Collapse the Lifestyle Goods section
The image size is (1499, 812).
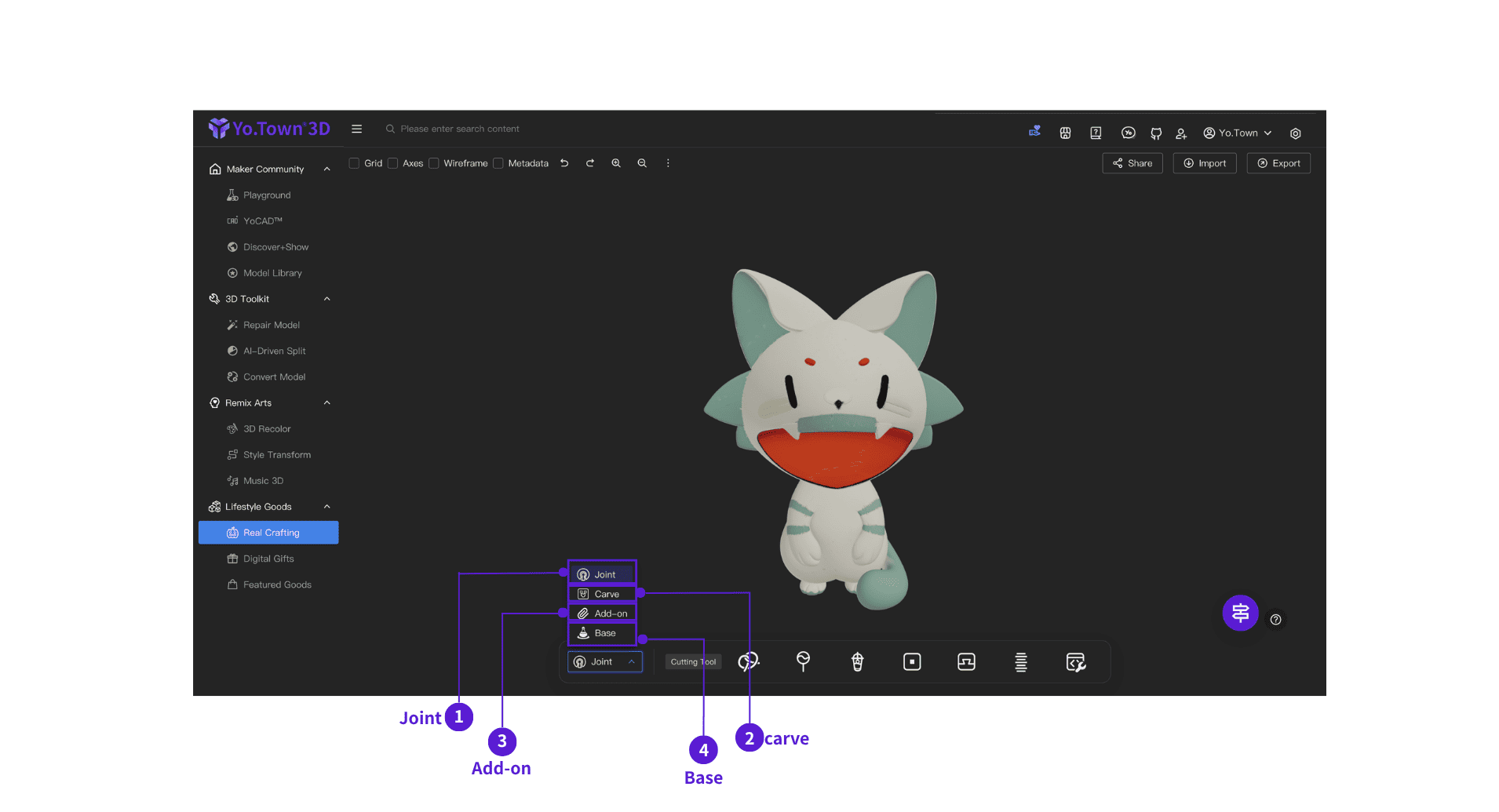pyautogui.click(x=327, y=507)
